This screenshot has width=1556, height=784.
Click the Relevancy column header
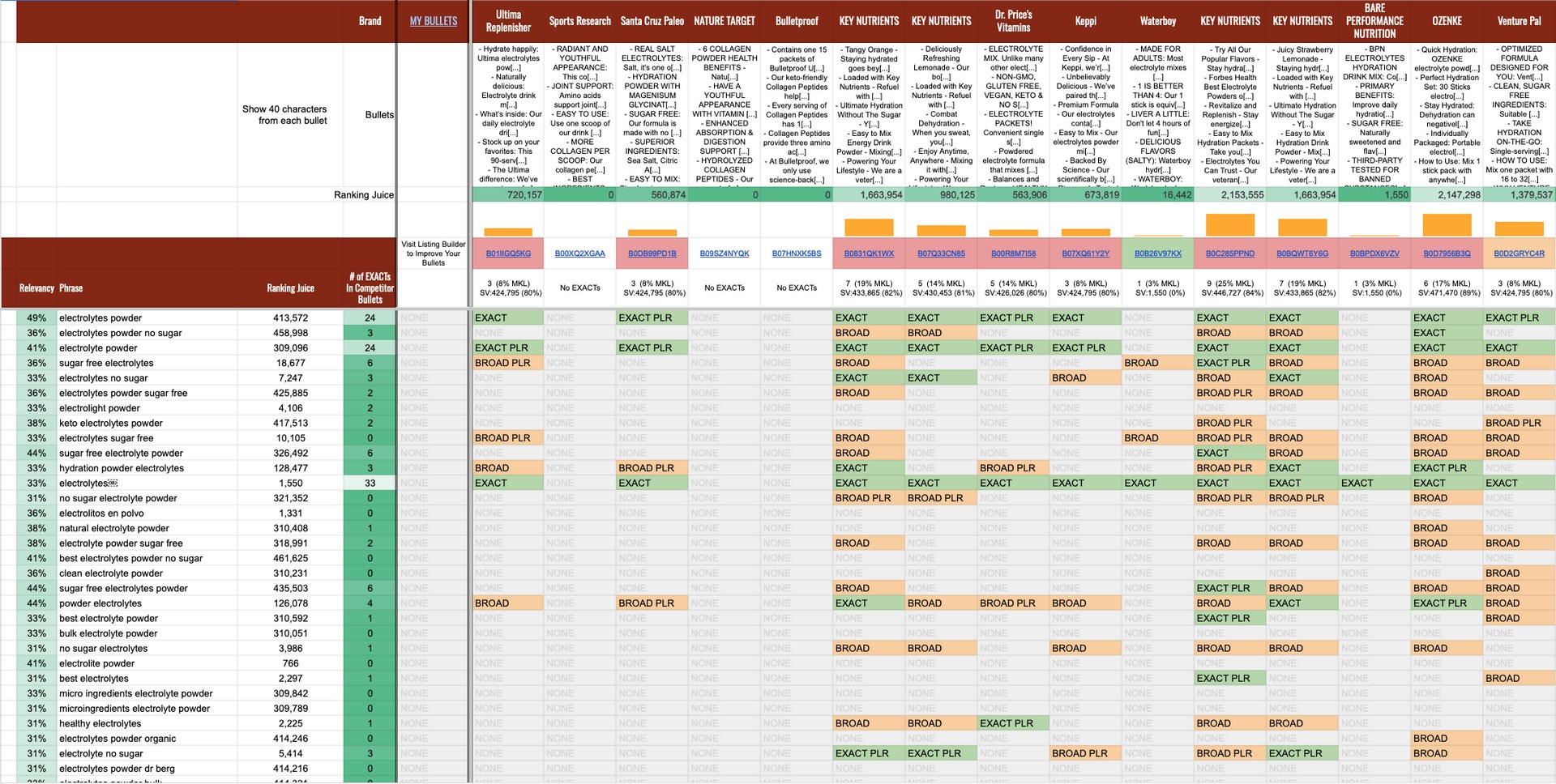click(x=36, y=288)
